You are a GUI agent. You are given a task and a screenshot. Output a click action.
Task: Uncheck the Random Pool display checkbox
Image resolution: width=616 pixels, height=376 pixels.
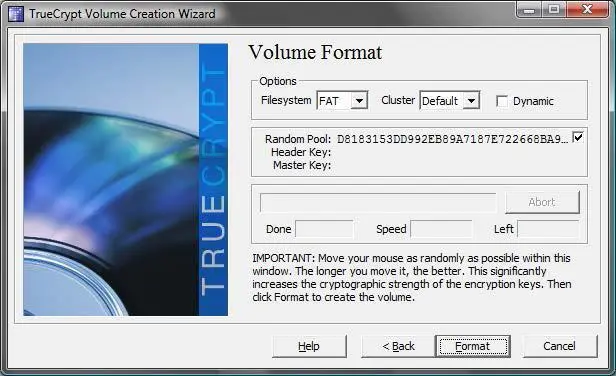tap(578, 137)
